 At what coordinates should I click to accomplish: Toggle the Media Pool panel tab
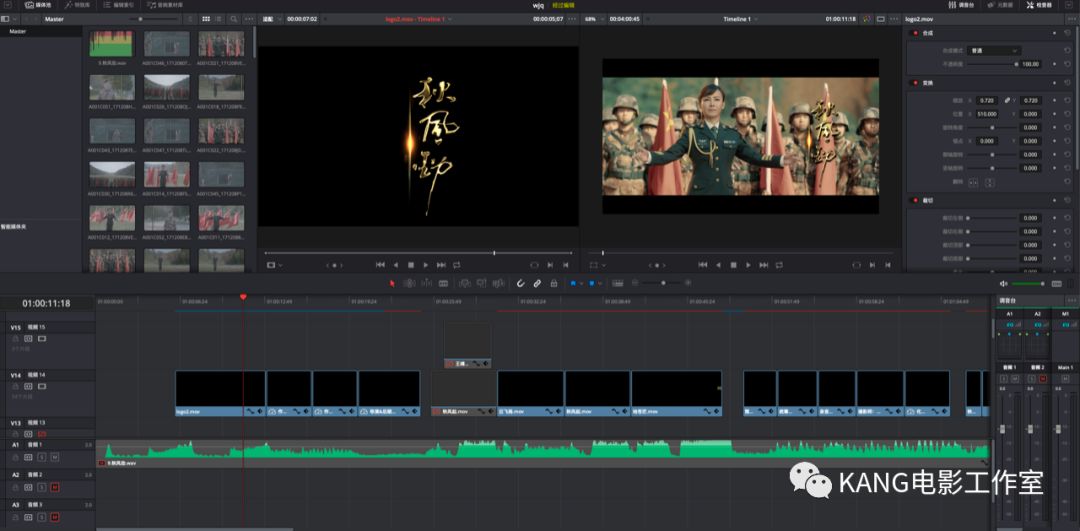tap(38, 5)
